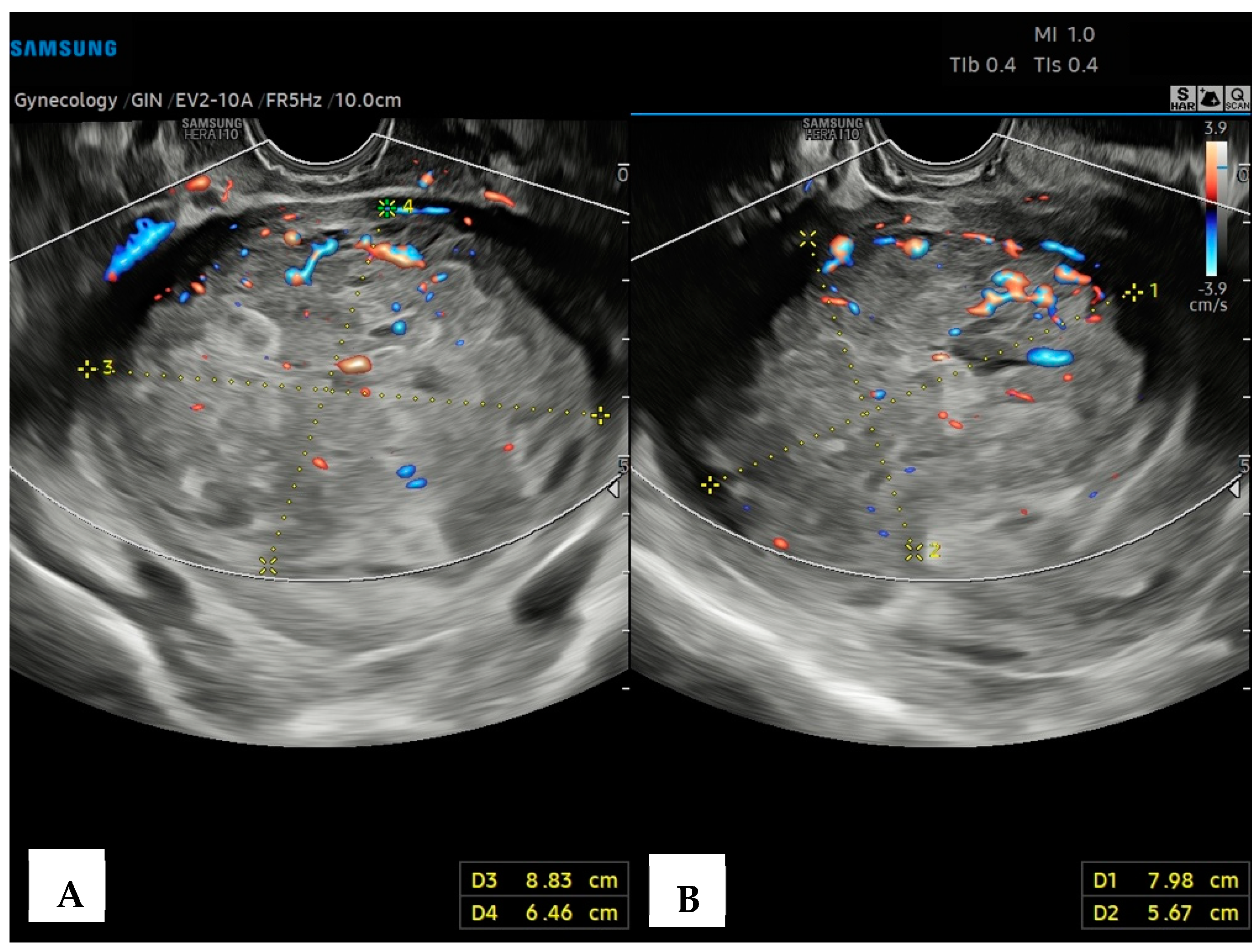Click the Q-SCAN quick scan icon

click(1237, 98)
